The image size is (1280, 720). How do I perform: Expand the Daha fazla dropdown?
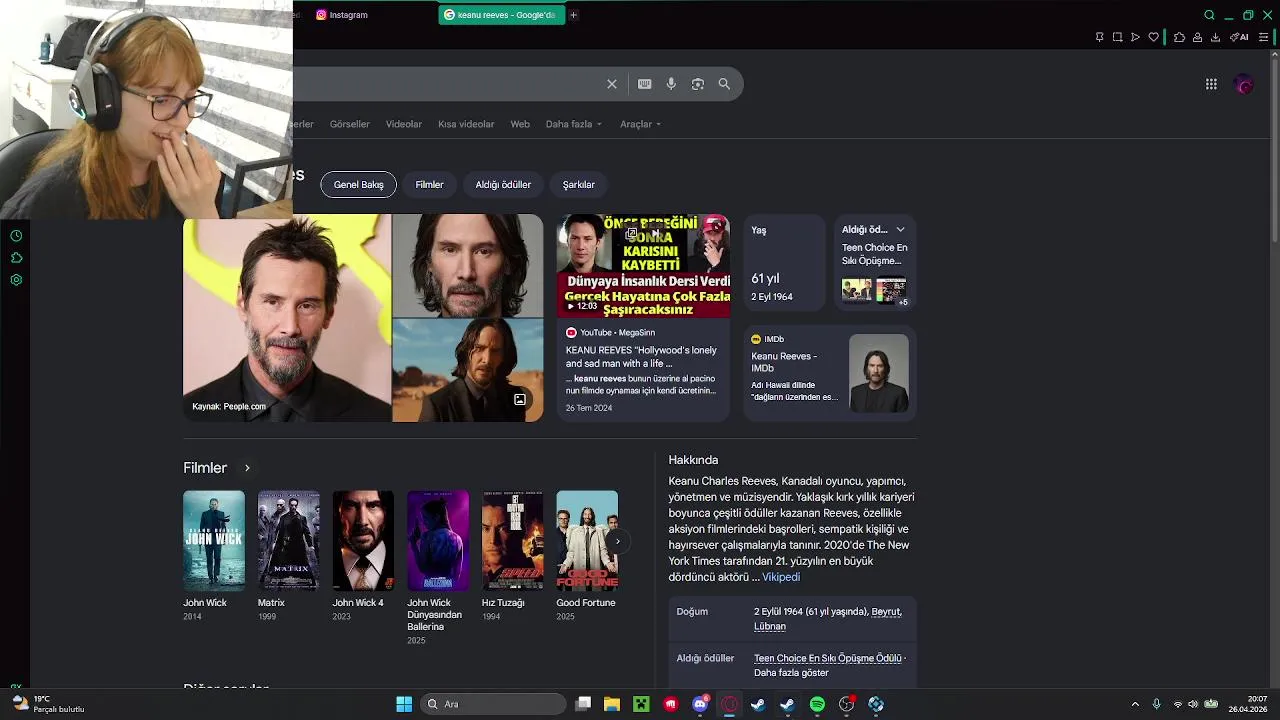click(573, 124)
